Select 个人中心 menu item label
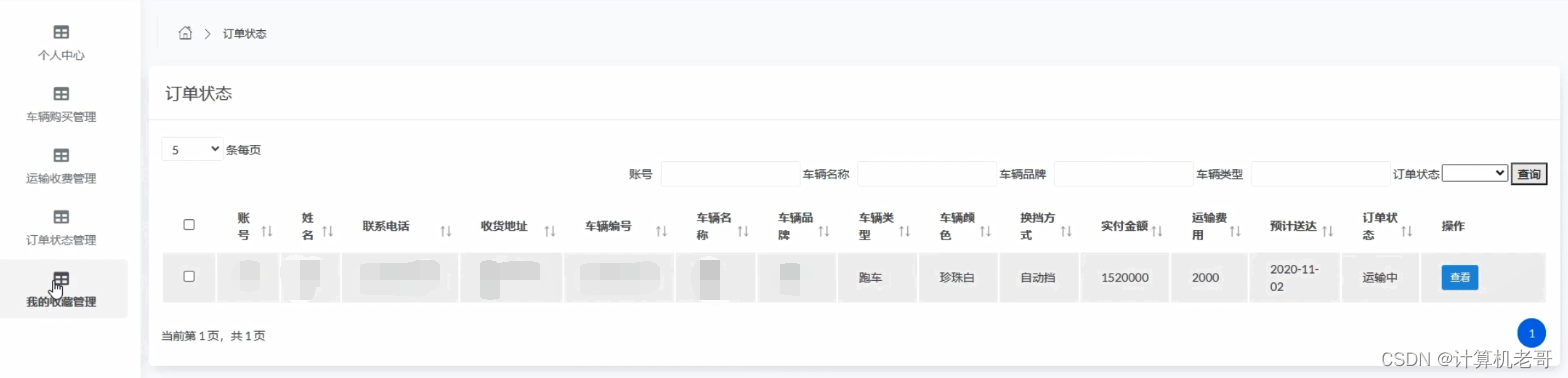The image size is (1568, 378). 61,55
